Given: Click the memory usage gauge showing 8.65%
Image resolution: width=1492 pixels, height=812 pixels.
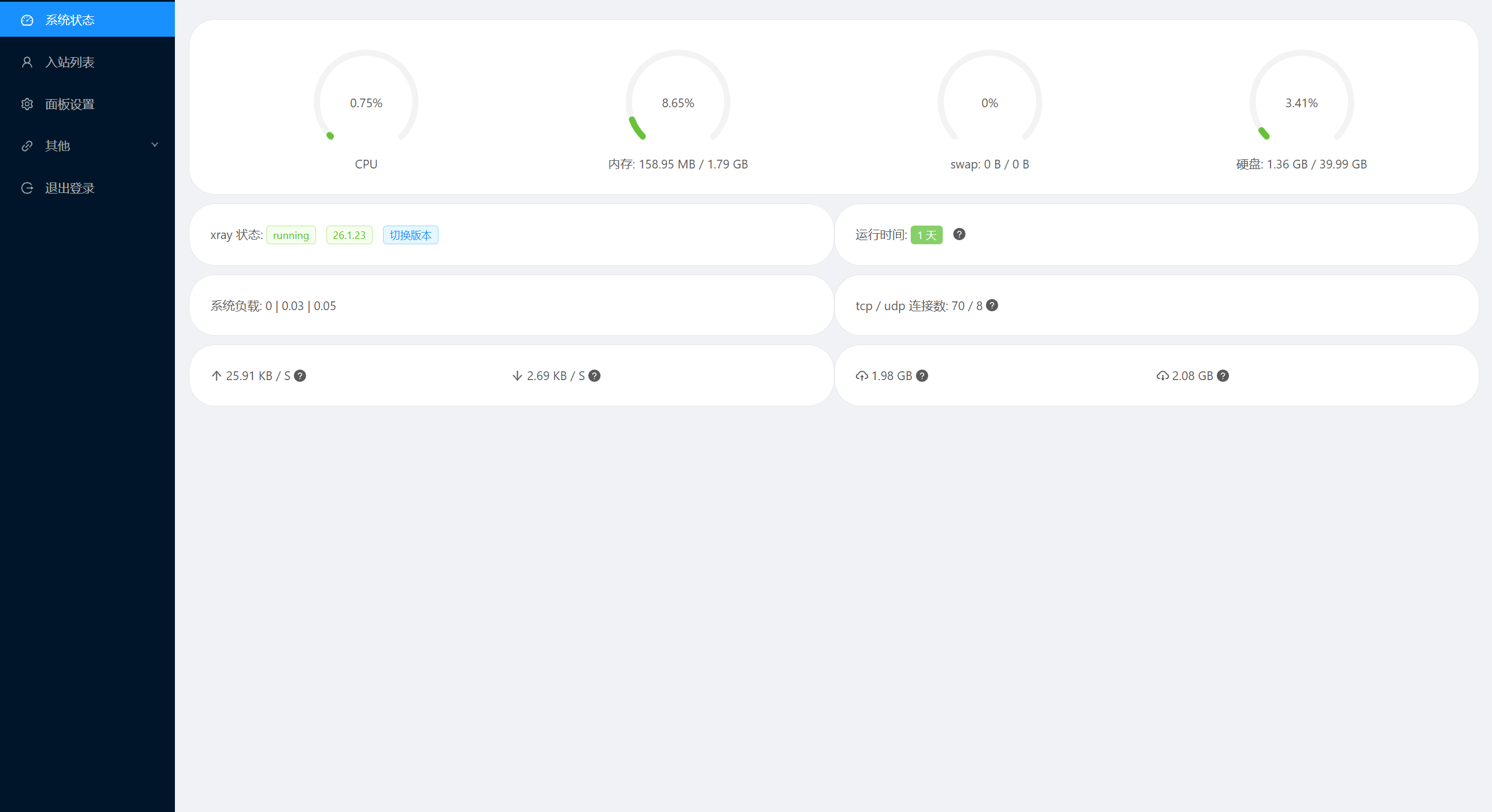Looking at the screenshot, I should (x=677, y=102).
